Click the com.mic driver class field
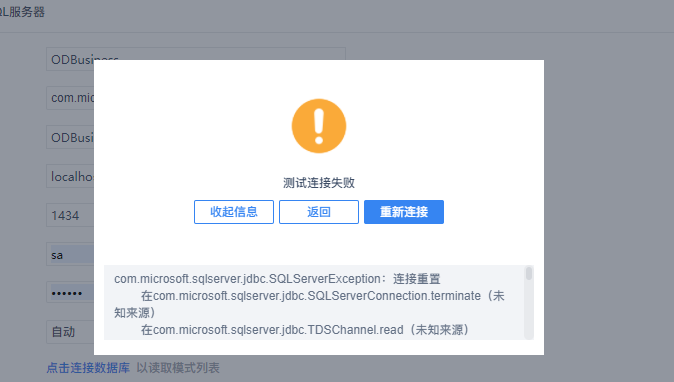The image size is (674, 382). 70,98
